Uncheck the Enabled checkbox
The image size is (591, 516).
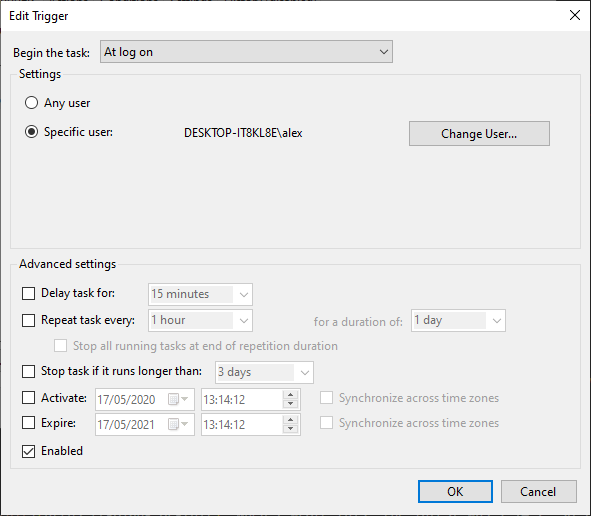tap(28, 451)
